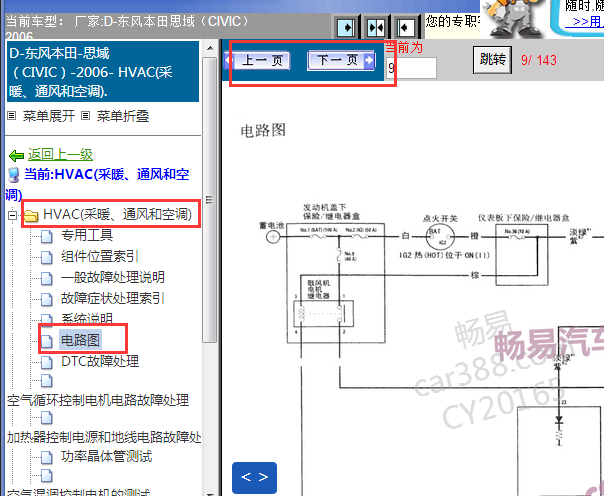This screenshot has width=604, height=496.
Task: Click 菜单折叠 to collapse the menu
Action: (x=122, y=116)
